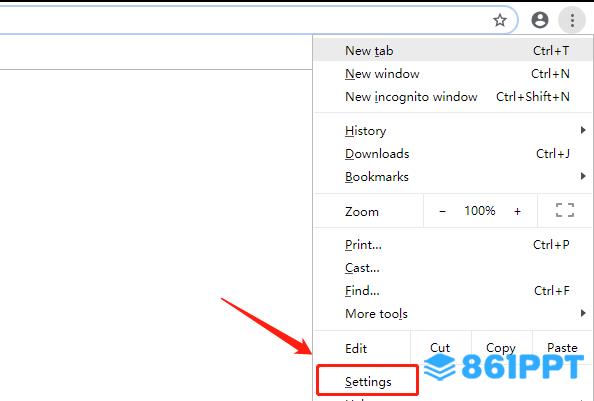
Task: Expand the History submenu arrow
Action: (x=583, y=130)
